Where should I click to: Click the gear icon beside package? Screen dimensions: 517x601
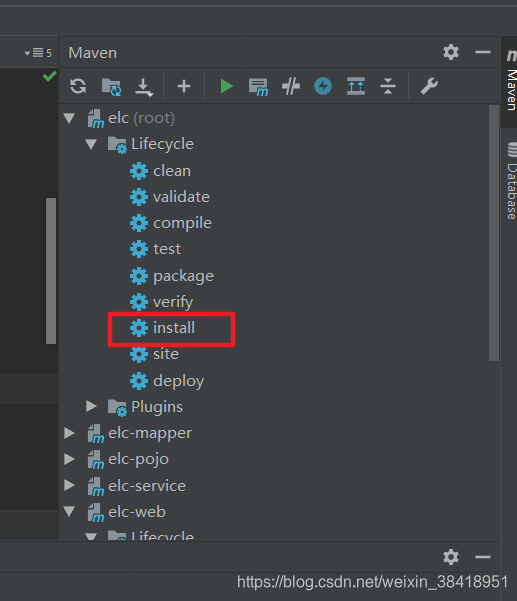click(x=139, y=276)
